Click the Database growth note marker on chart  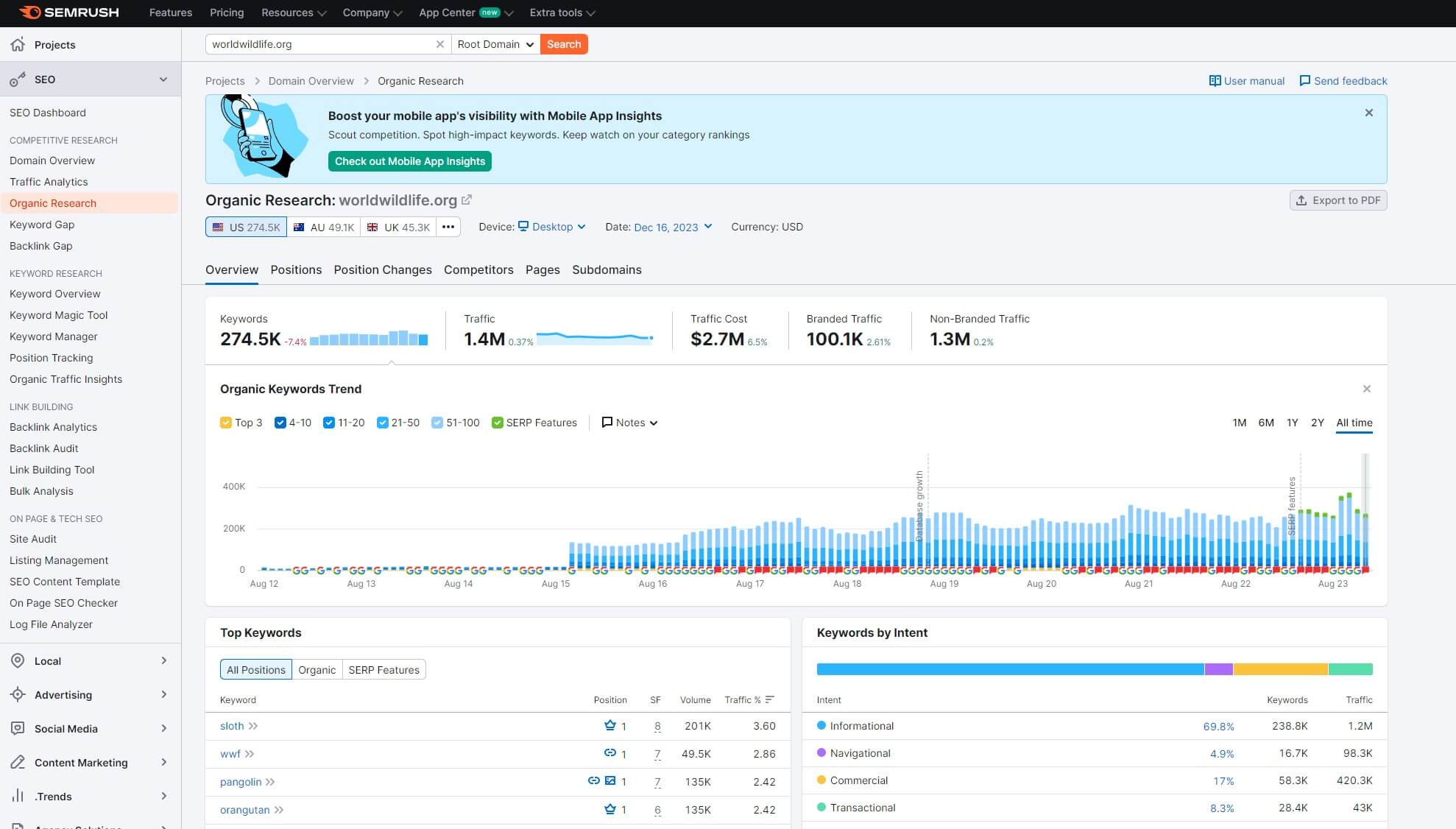coord(919,506)
